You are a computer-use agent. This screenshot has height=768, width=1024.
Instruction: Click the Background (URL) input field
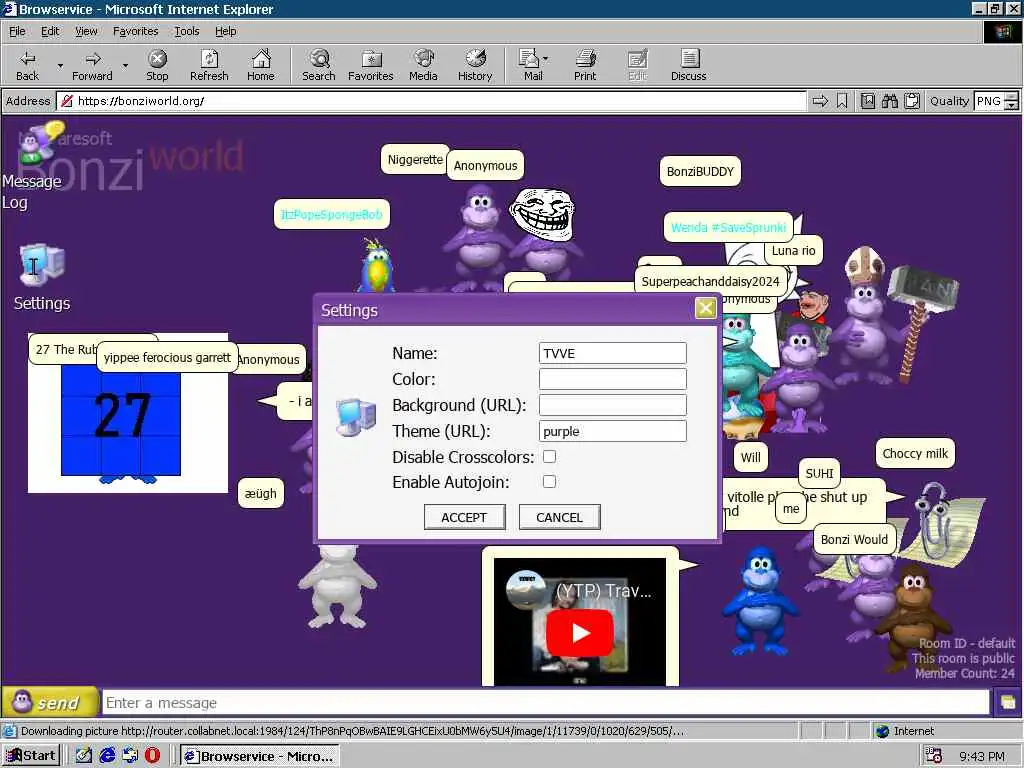[613, 406]
